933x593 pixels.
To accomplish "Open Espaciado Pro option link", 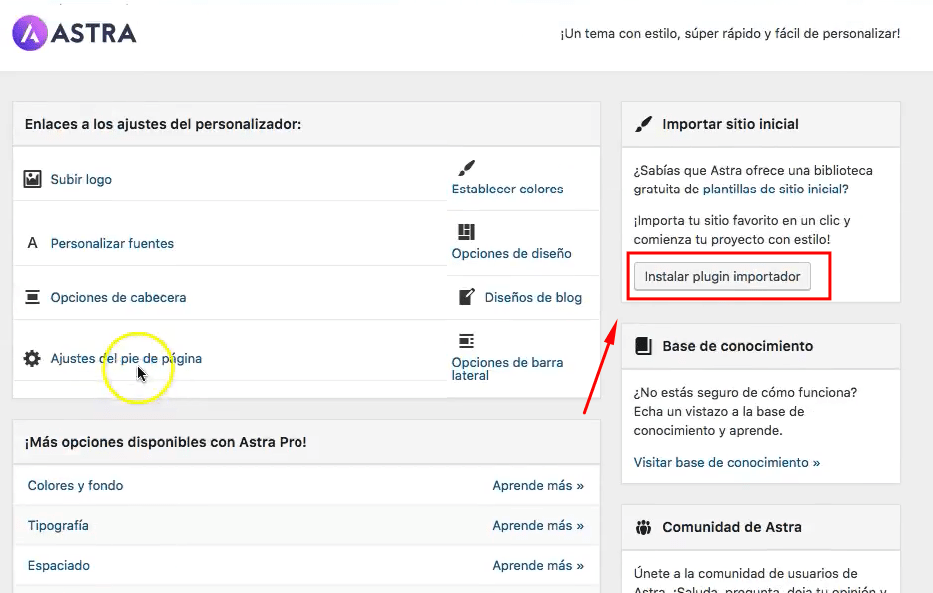I will 59,566.
